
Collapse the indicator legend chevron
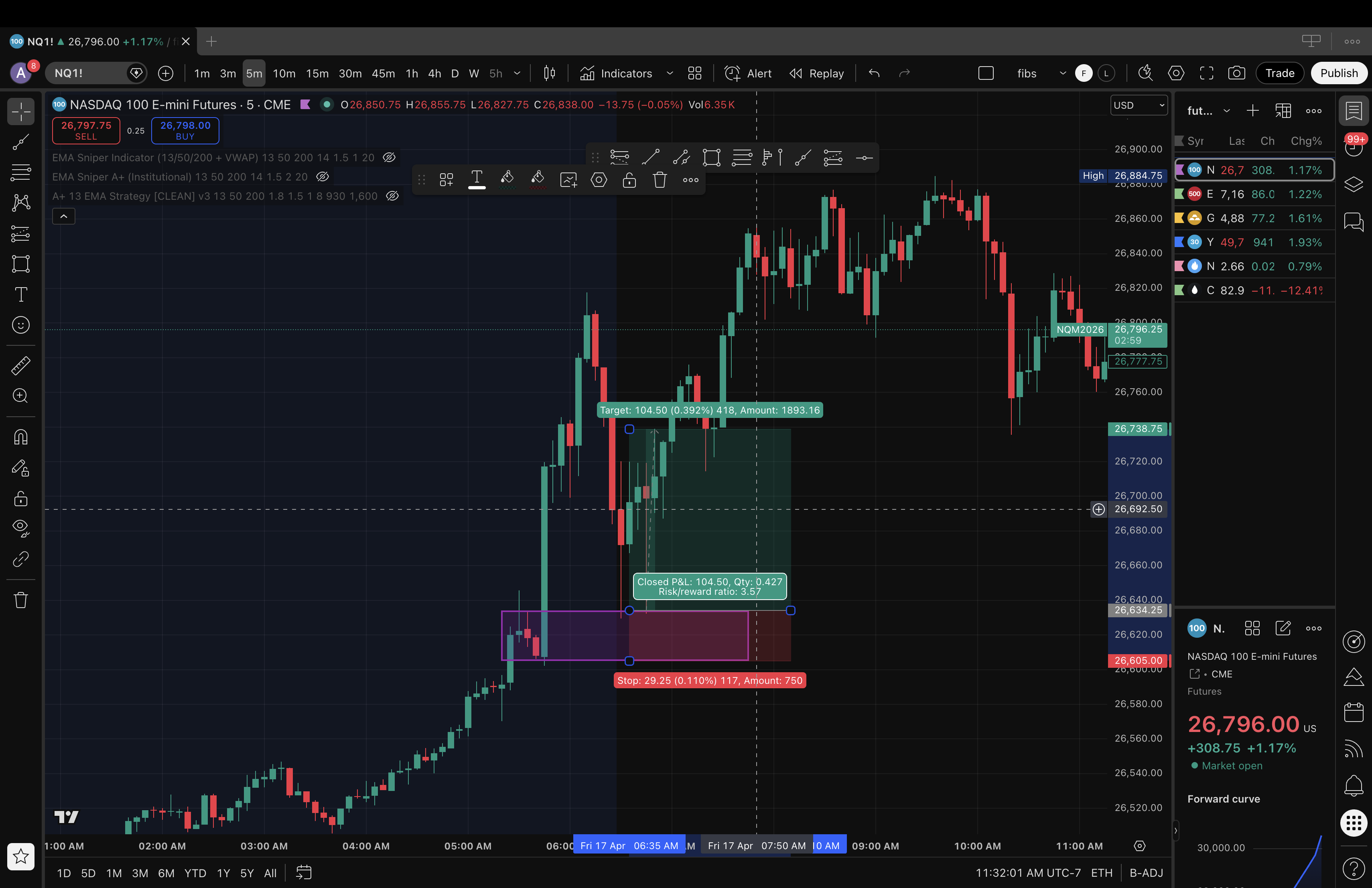coord(63,216)
